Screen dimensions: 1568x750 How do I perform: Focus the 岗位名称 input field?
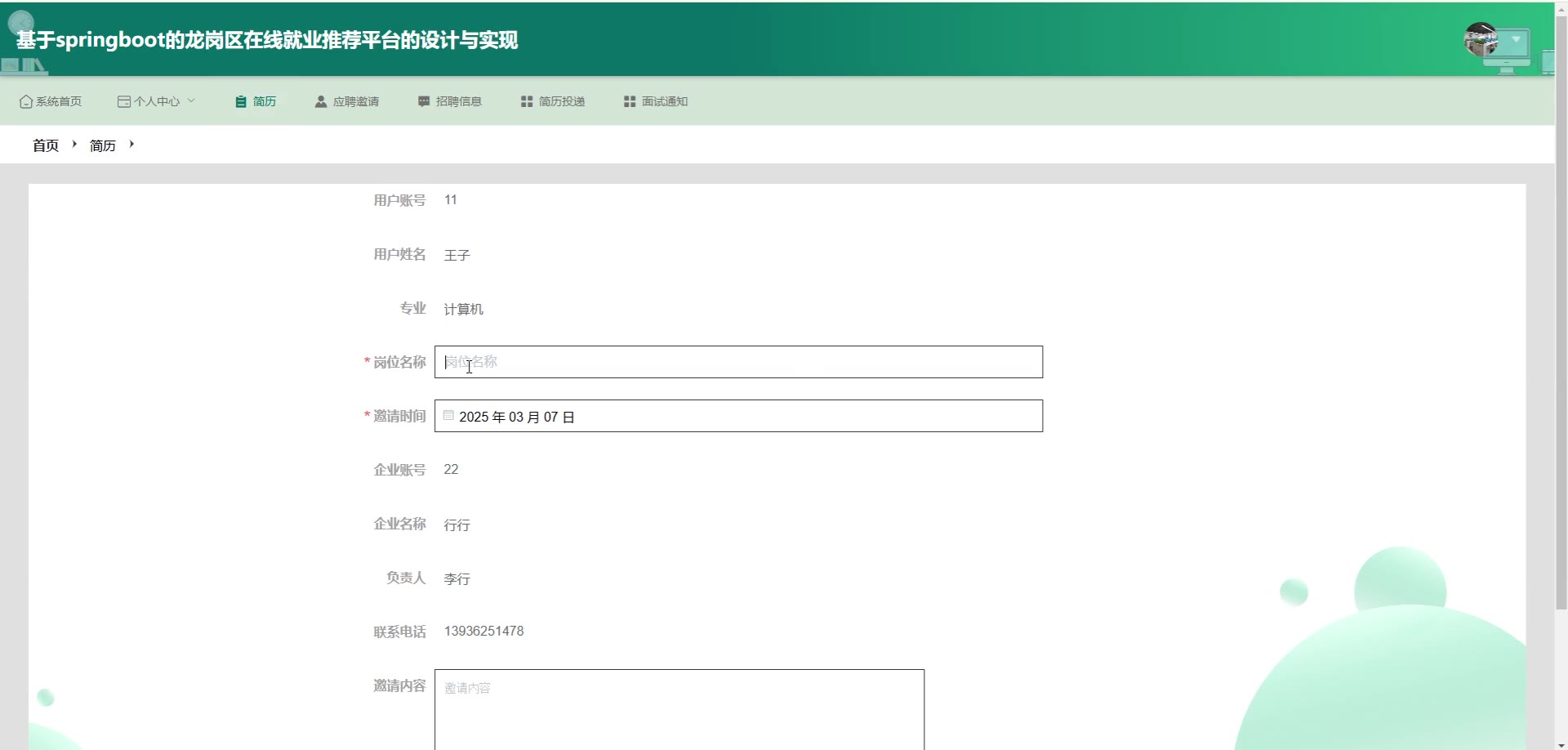point(738,362)
